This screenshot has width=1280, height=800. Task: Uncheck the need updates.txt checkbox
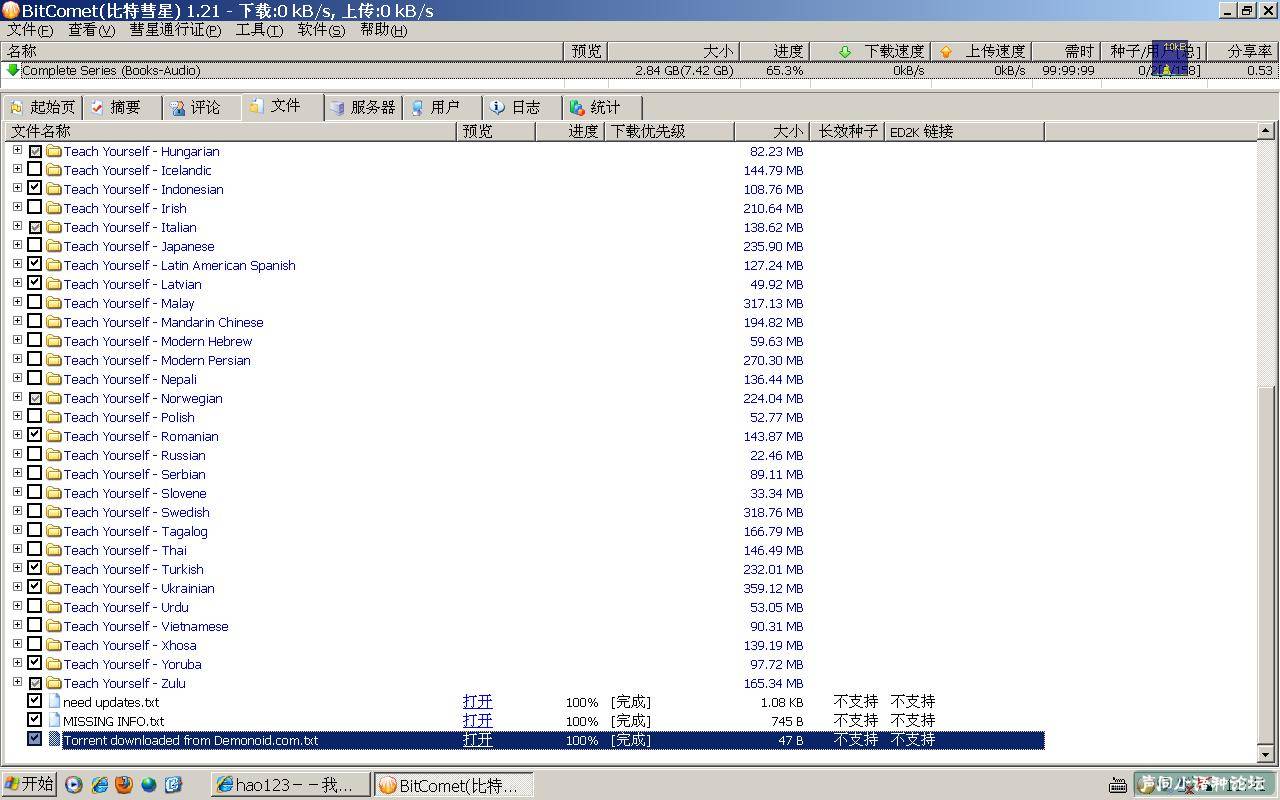click(35, 702)
